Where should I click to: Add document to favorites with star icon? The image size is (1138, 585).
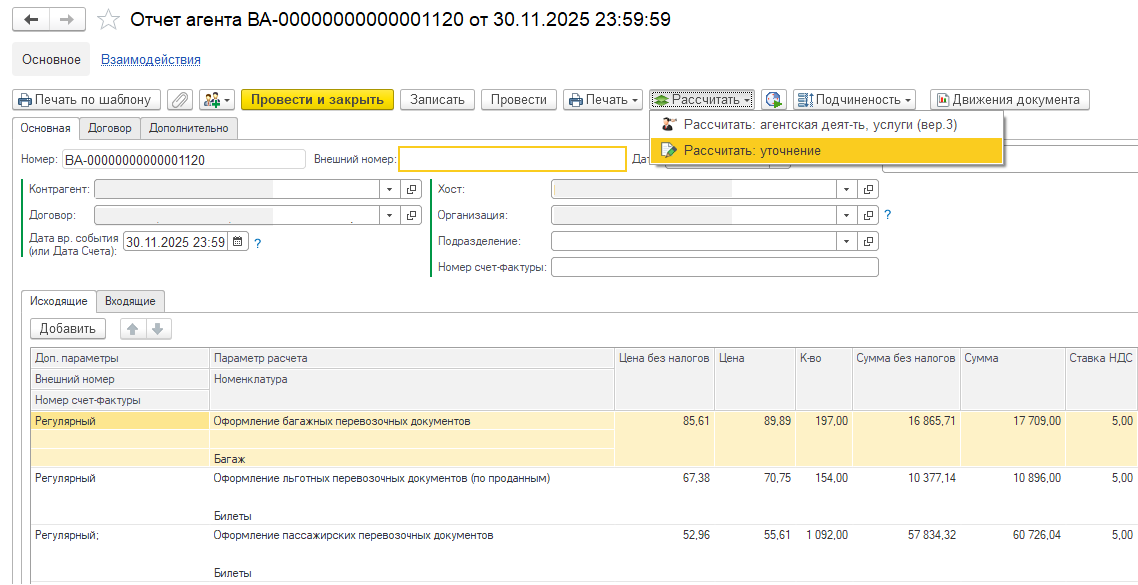tap(110, 20)
